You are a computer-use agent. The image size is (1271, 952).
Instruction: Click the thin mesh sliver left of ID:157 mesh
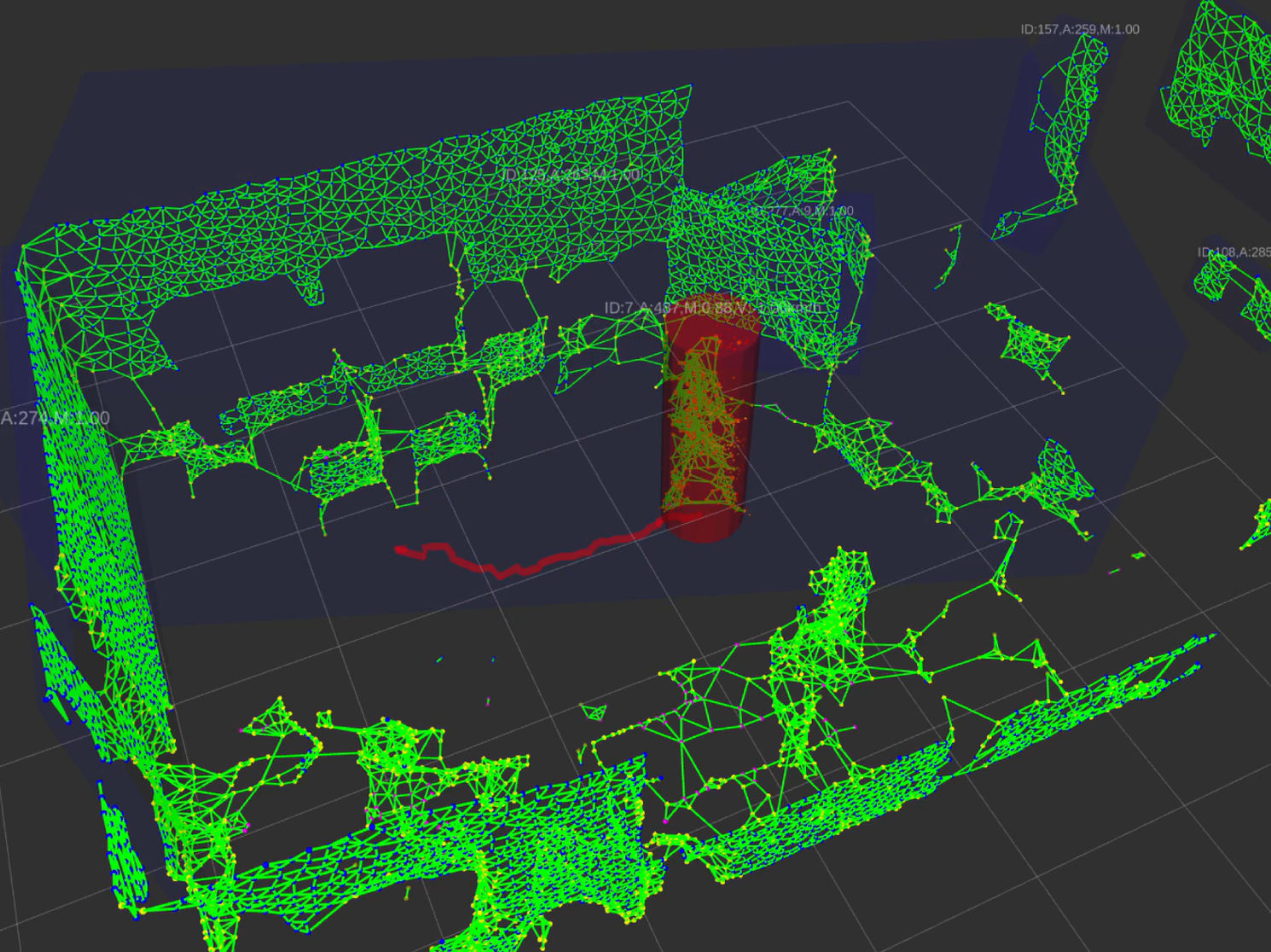[949, 256]
